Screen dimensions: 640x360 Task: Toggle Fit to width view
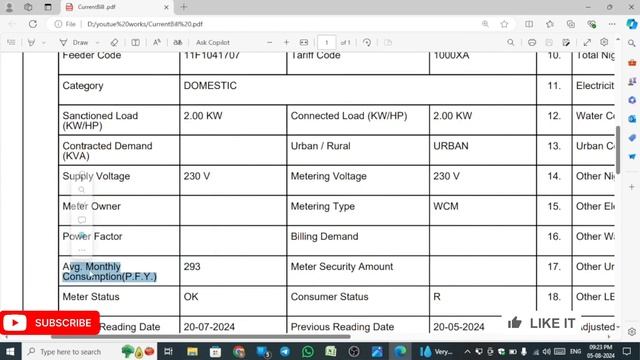(x=304, y=42)
